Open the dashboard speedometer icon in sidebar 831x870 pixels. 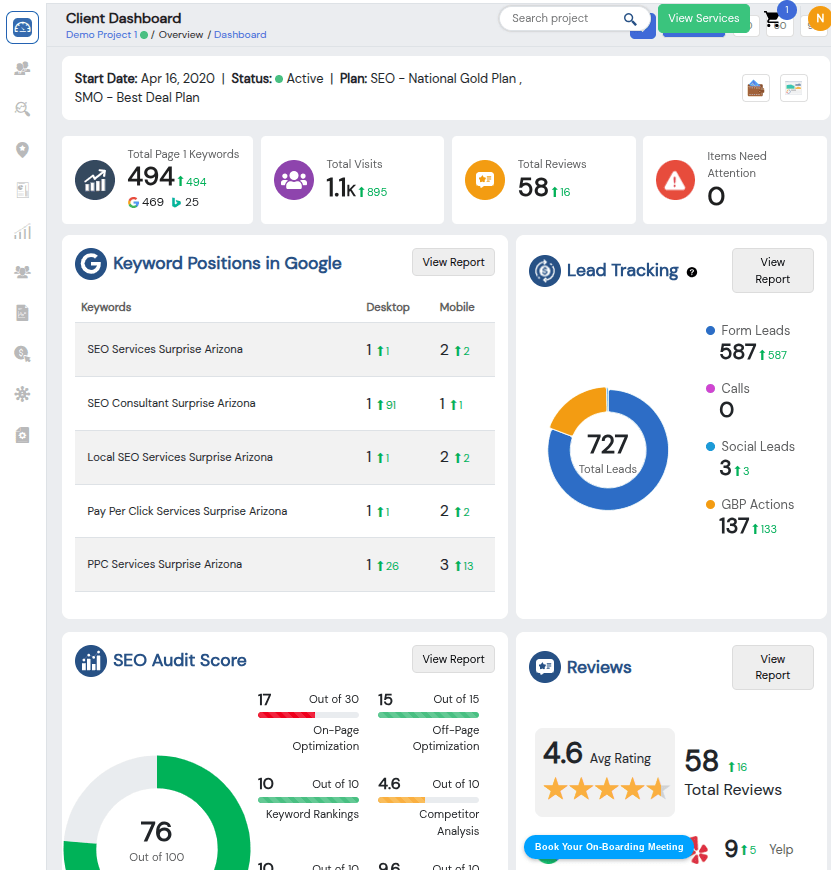(x=22, y=27)
